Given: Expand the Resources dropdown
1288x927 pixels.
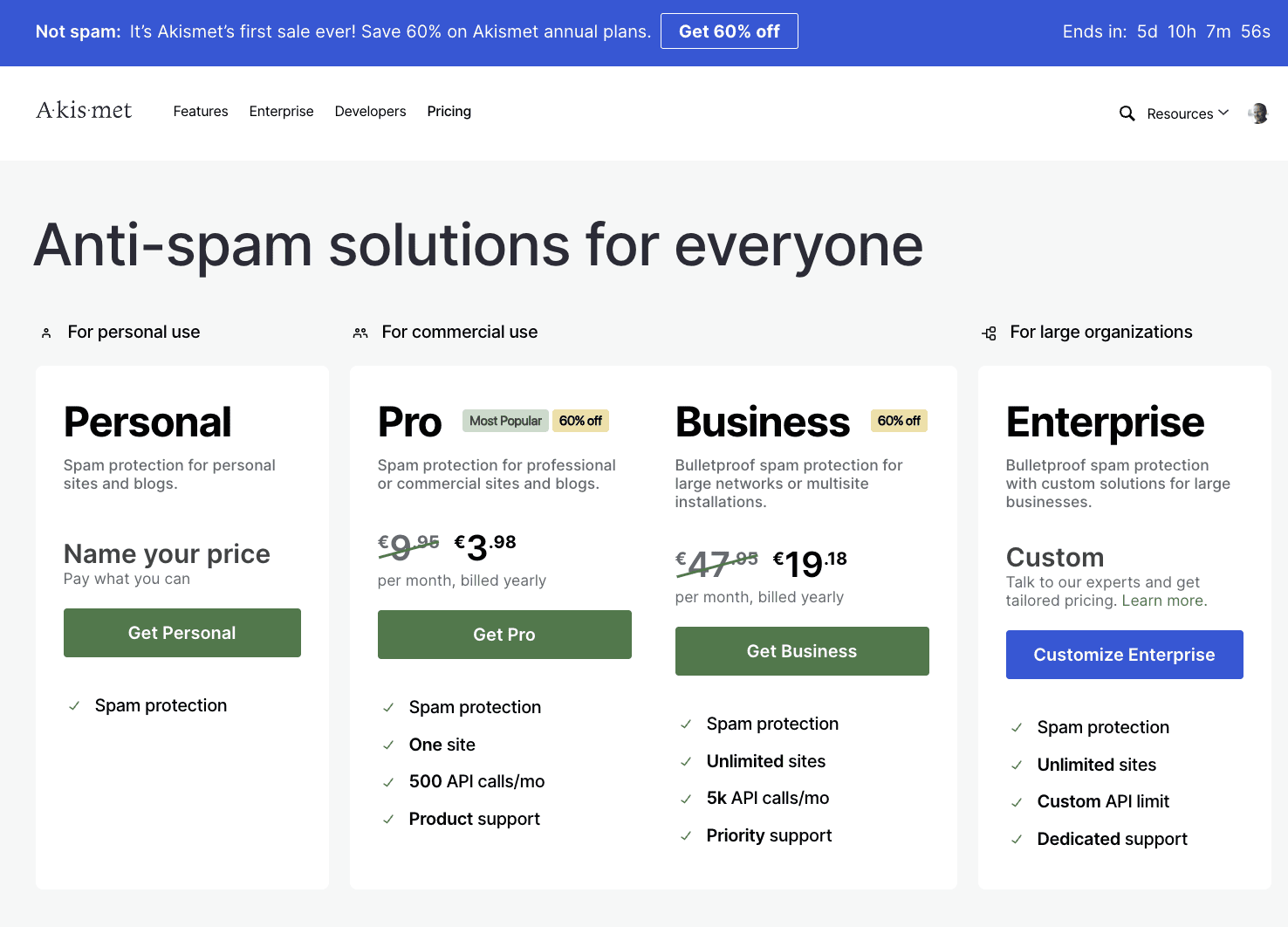Looking at the screenshot, I should [x=1188, y=113].
